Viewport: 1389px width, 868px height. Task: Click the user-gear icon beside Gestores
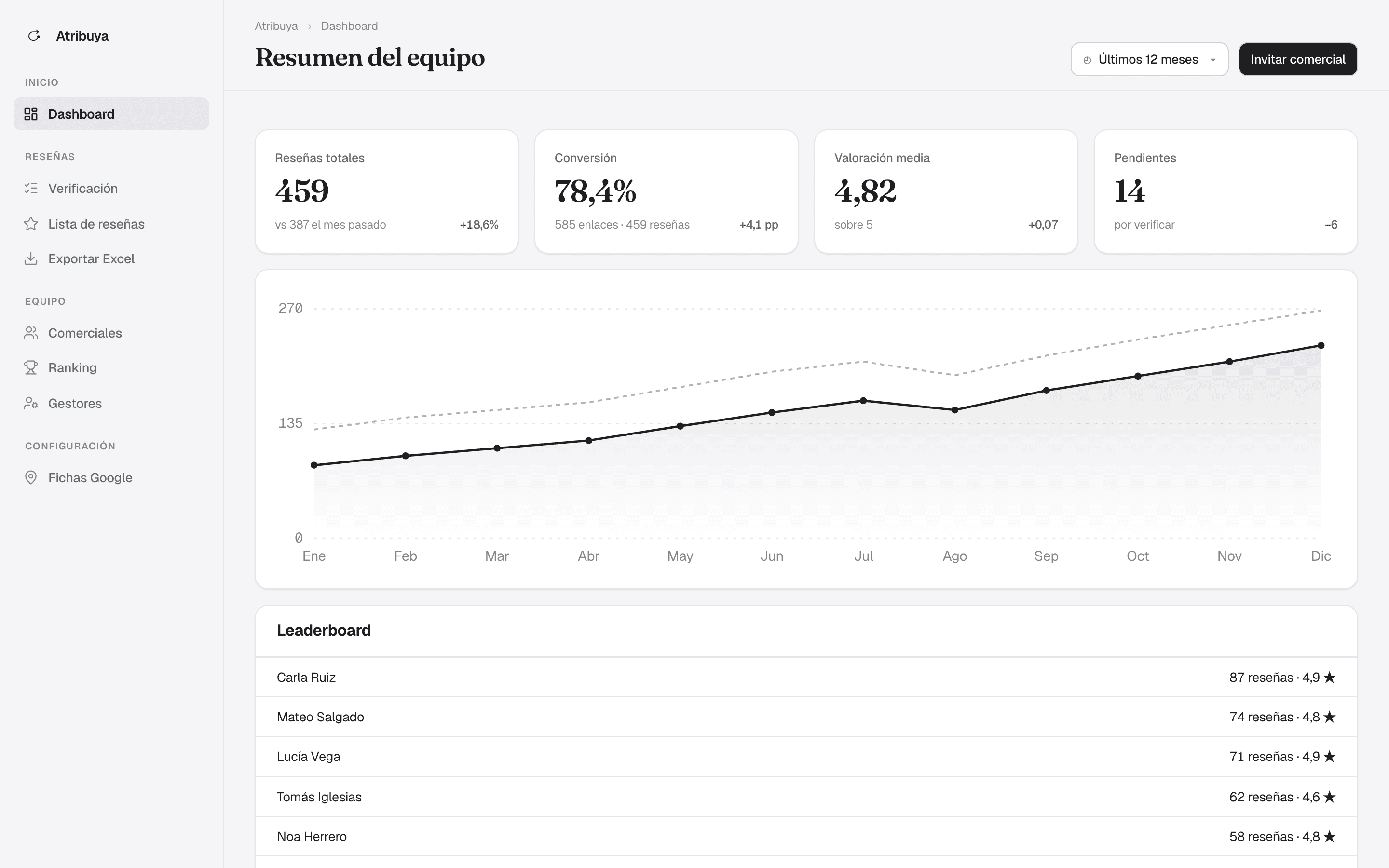(x=31, y=404)
